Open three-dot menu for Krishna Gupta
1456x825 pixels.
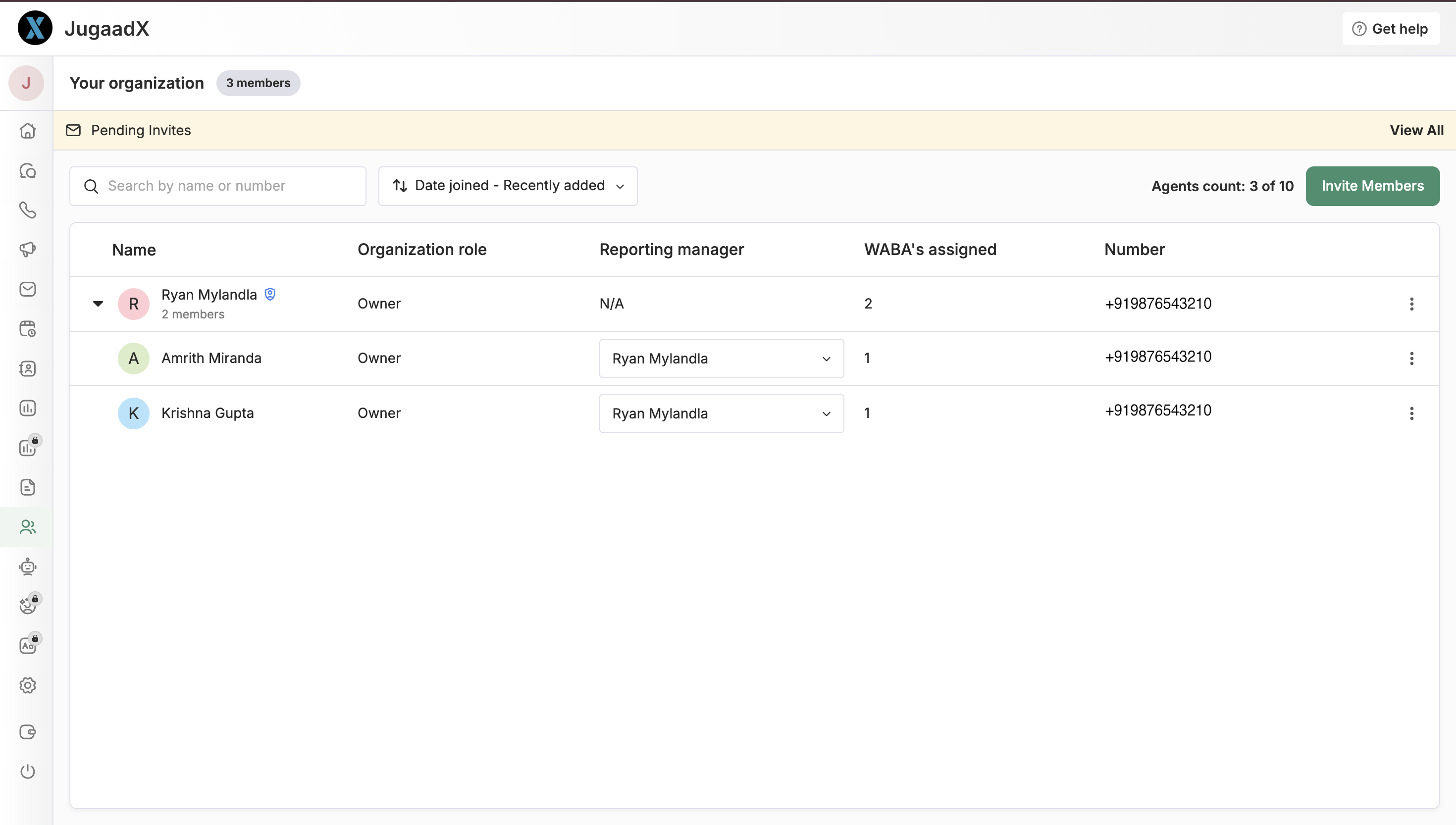tap(1411, 413)
